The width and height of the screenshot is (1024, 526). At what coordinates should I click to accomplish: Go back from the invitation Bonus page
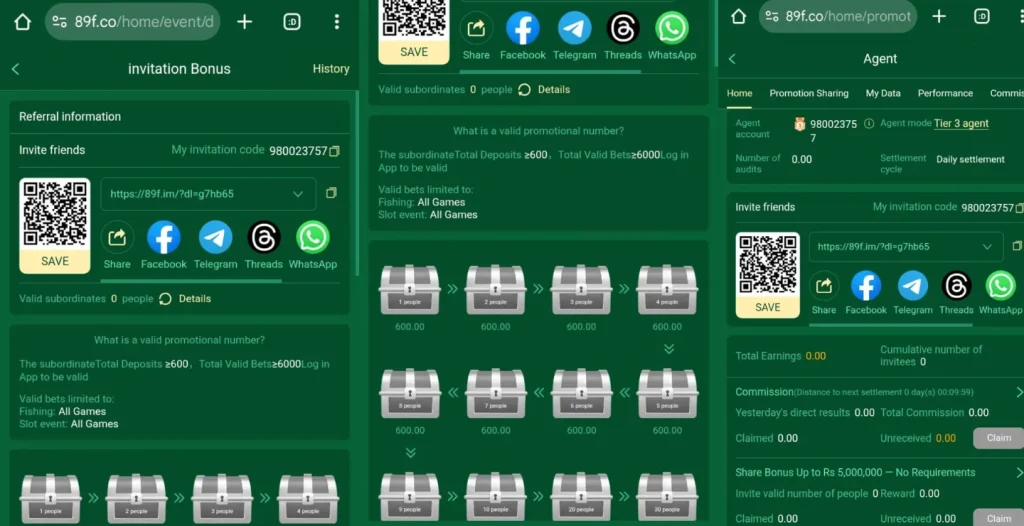(x=15, y=69)
